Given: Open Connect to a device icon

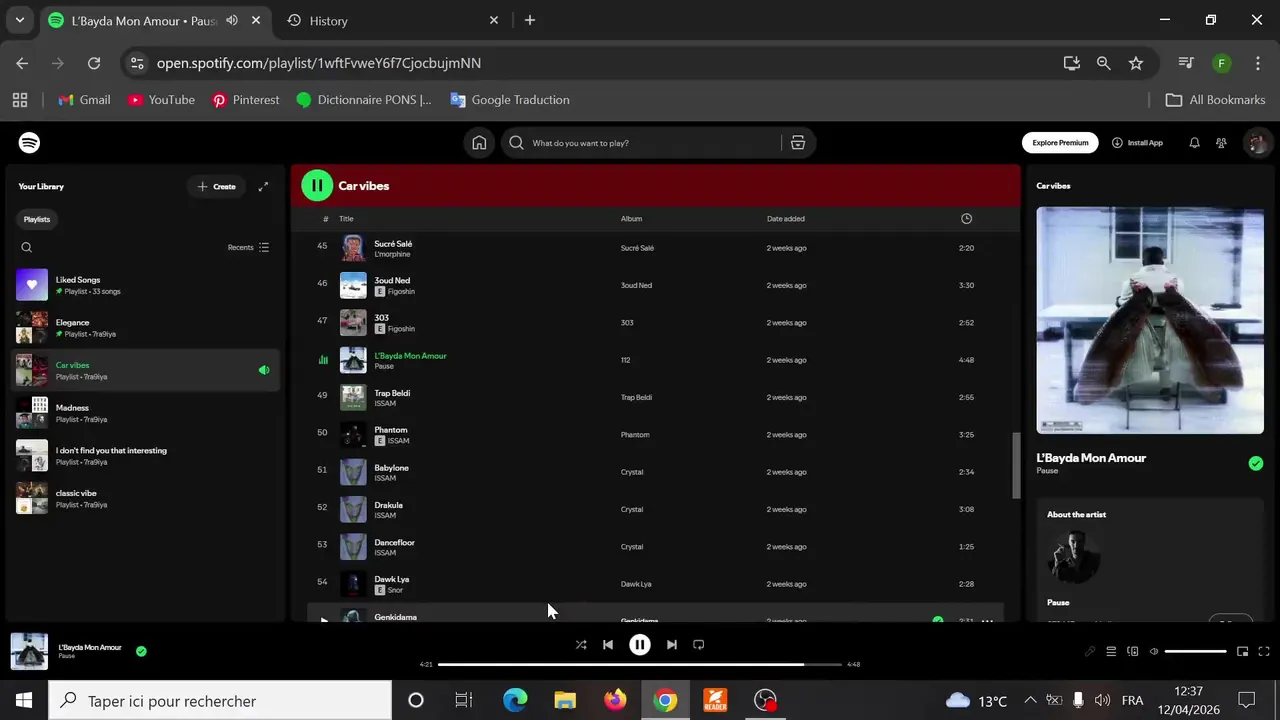Looking at the screenshot, I should click(1133, 652).
